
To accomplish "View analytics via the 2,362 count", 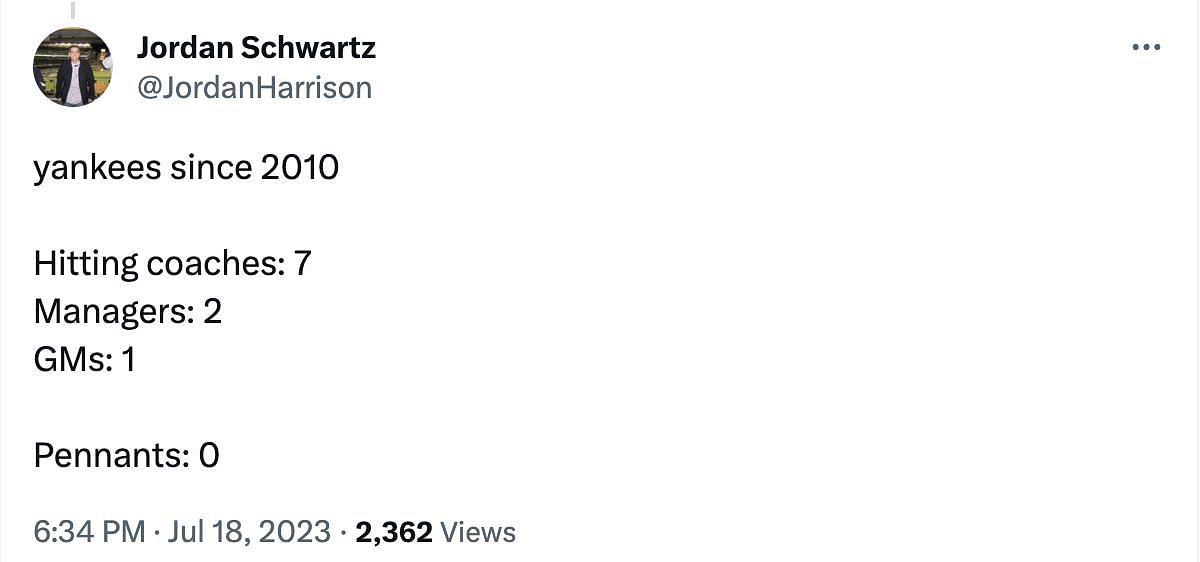I will (394, 532).
